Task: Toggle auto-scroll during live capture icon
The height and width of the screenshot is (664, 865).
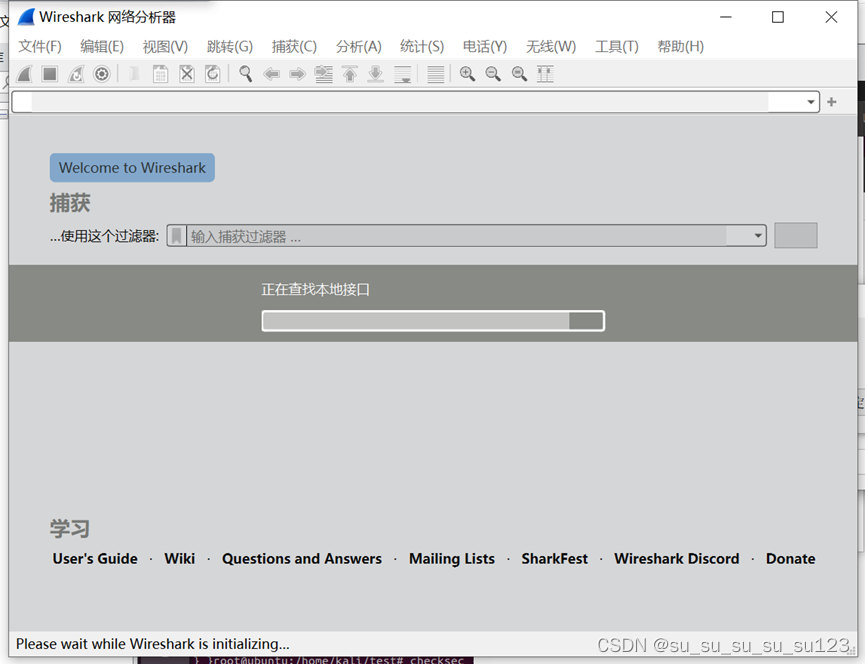Action: pyautogui.click(x=403, y=74)
